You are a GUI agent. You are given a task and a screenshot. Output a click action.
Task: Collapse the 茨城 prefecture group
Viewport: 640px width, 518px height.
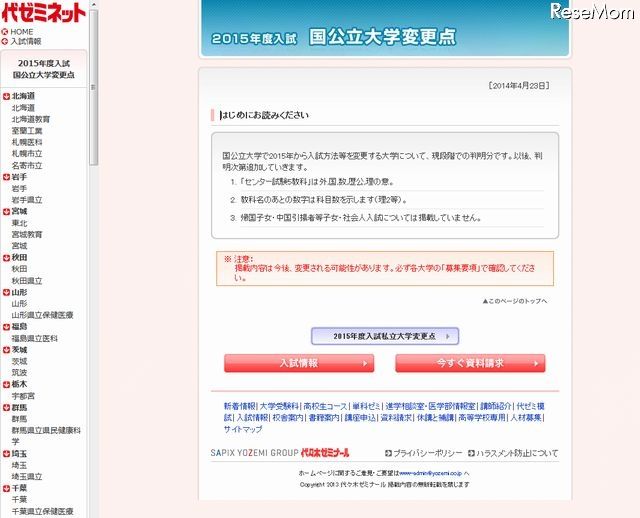[x=6, y=350]
